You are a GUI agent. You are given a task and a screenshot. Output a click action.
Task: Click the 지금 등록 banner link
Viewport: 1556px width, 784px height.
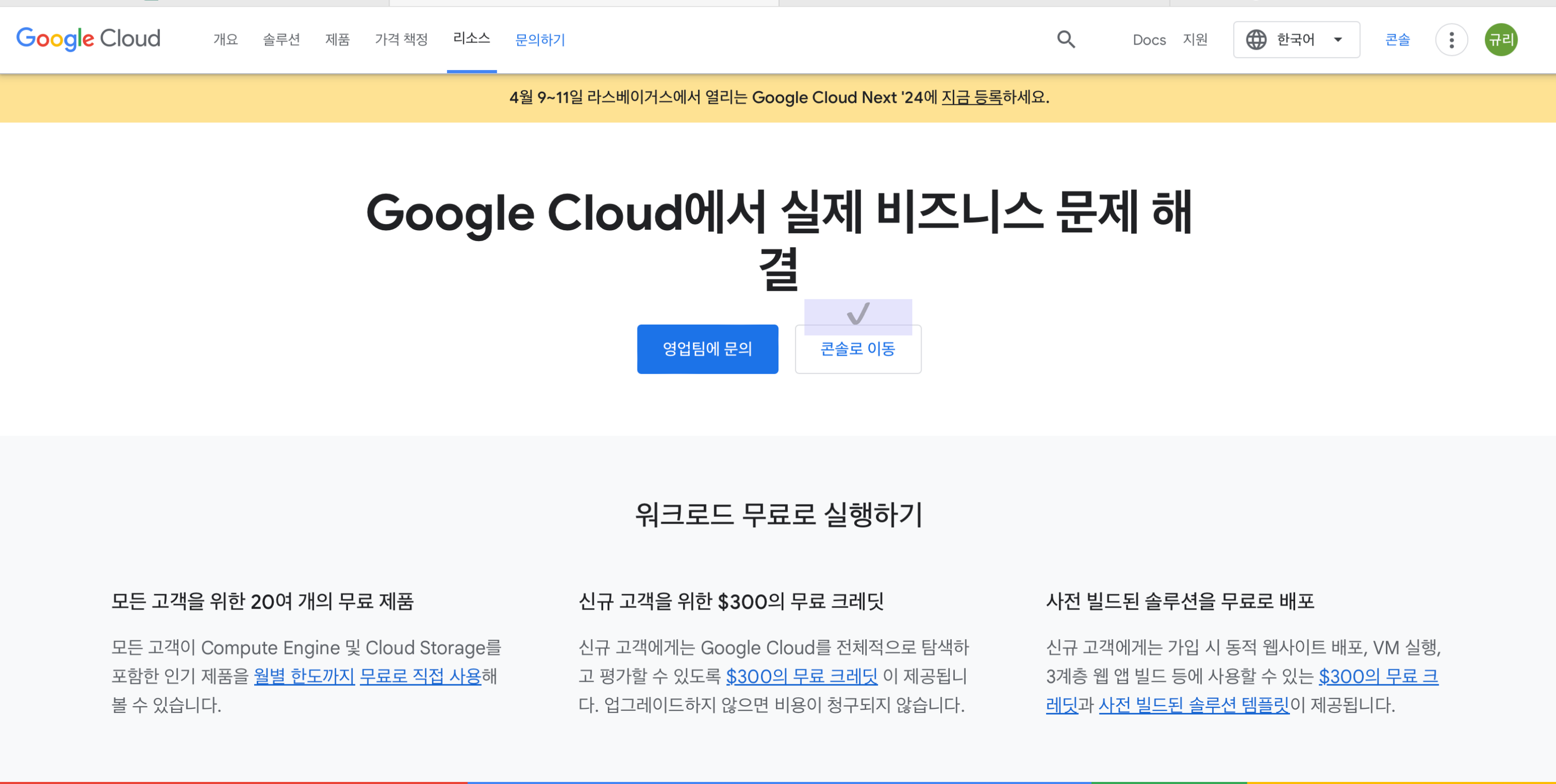[971, 97]
